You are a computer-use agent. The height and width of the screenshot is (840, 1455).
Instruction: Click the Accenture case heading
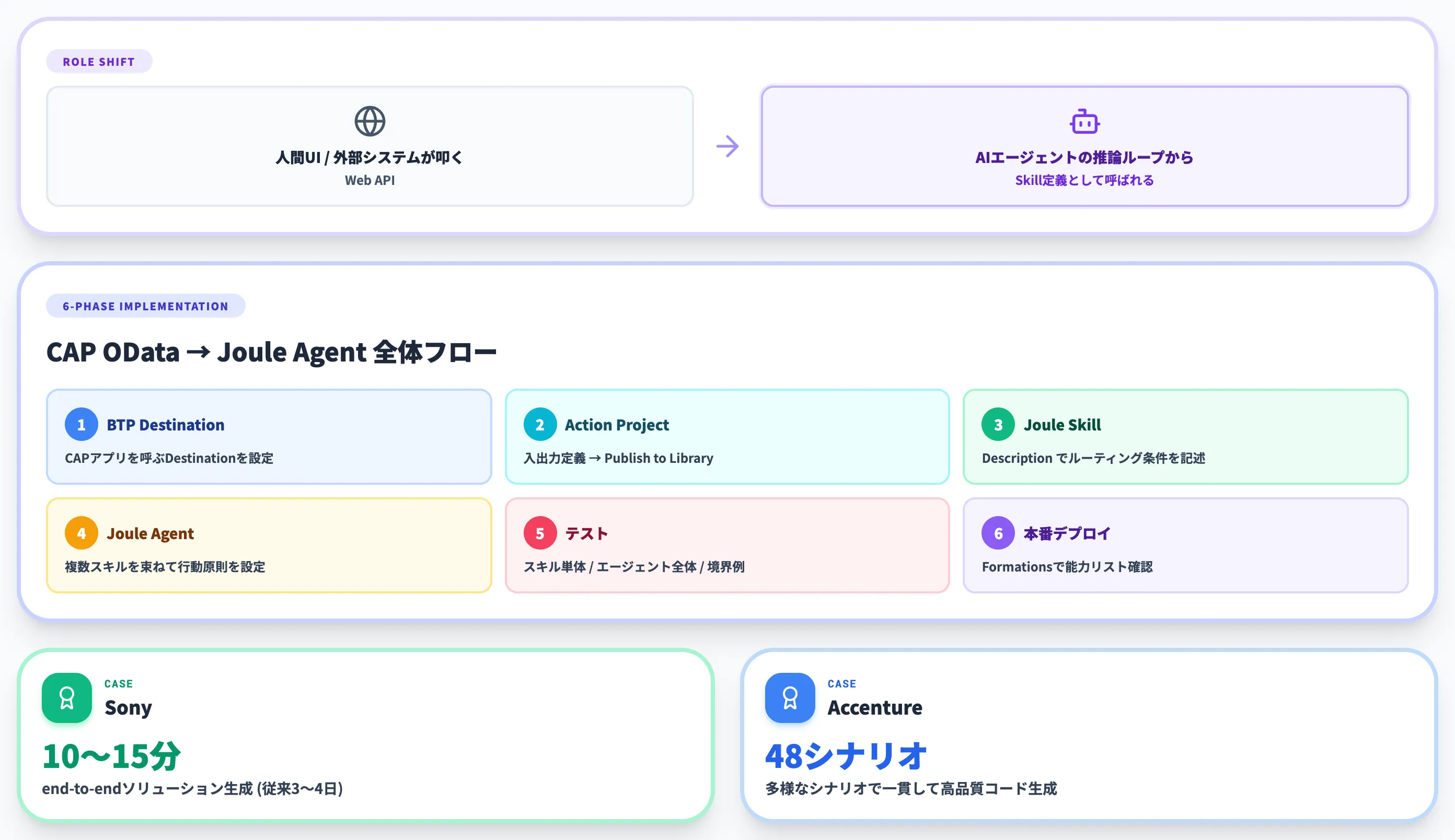tap(874, 707)
